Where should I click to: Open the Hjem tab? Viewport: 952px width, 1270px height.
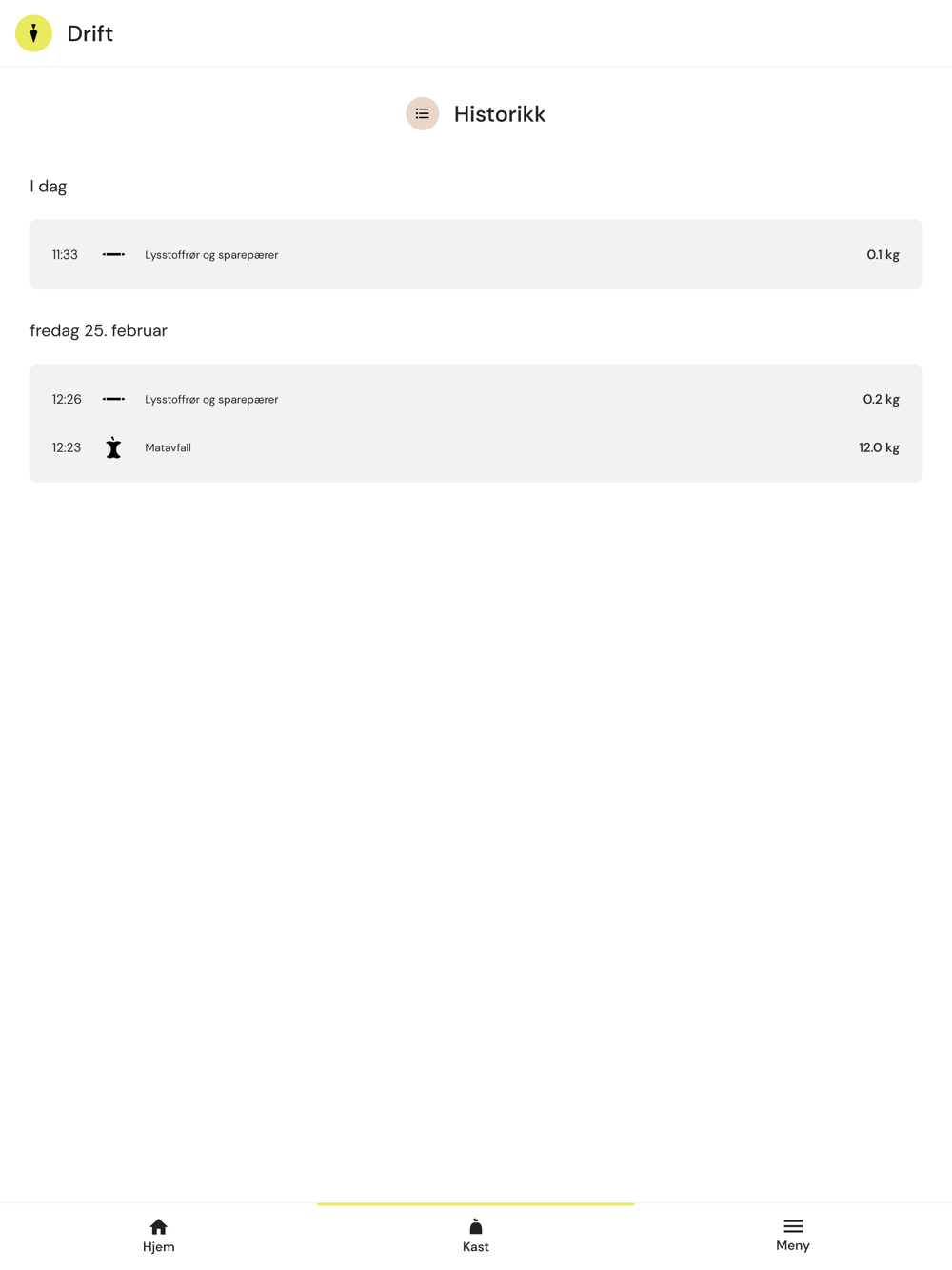coord(159,1236)
